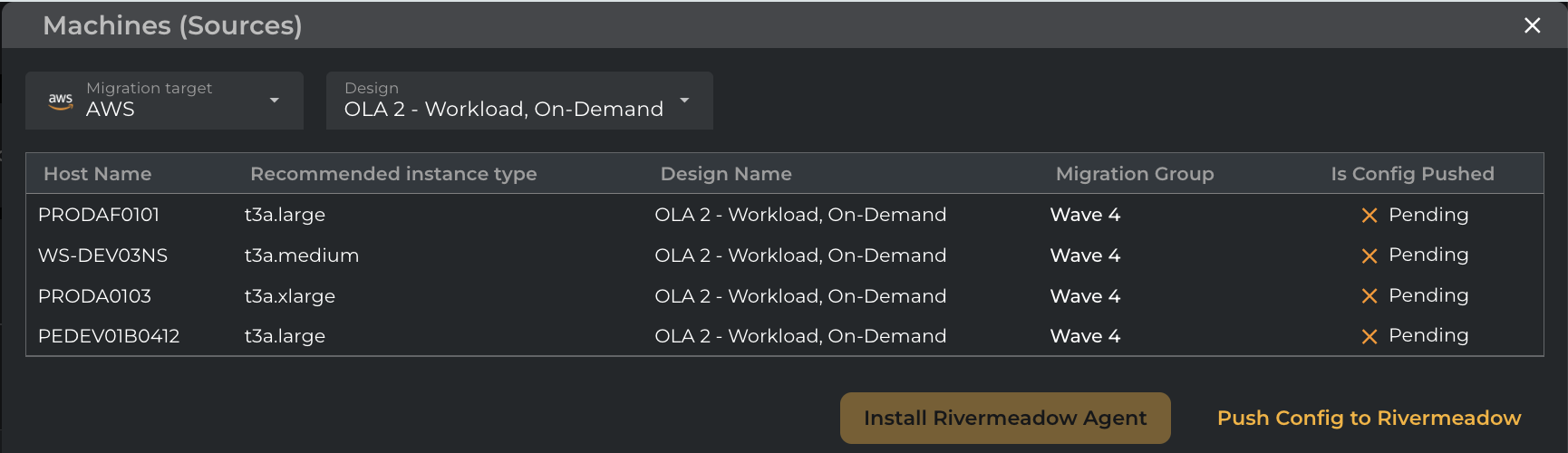Expand the Design dropdown
1568x453 pixels.
point(518,101)
